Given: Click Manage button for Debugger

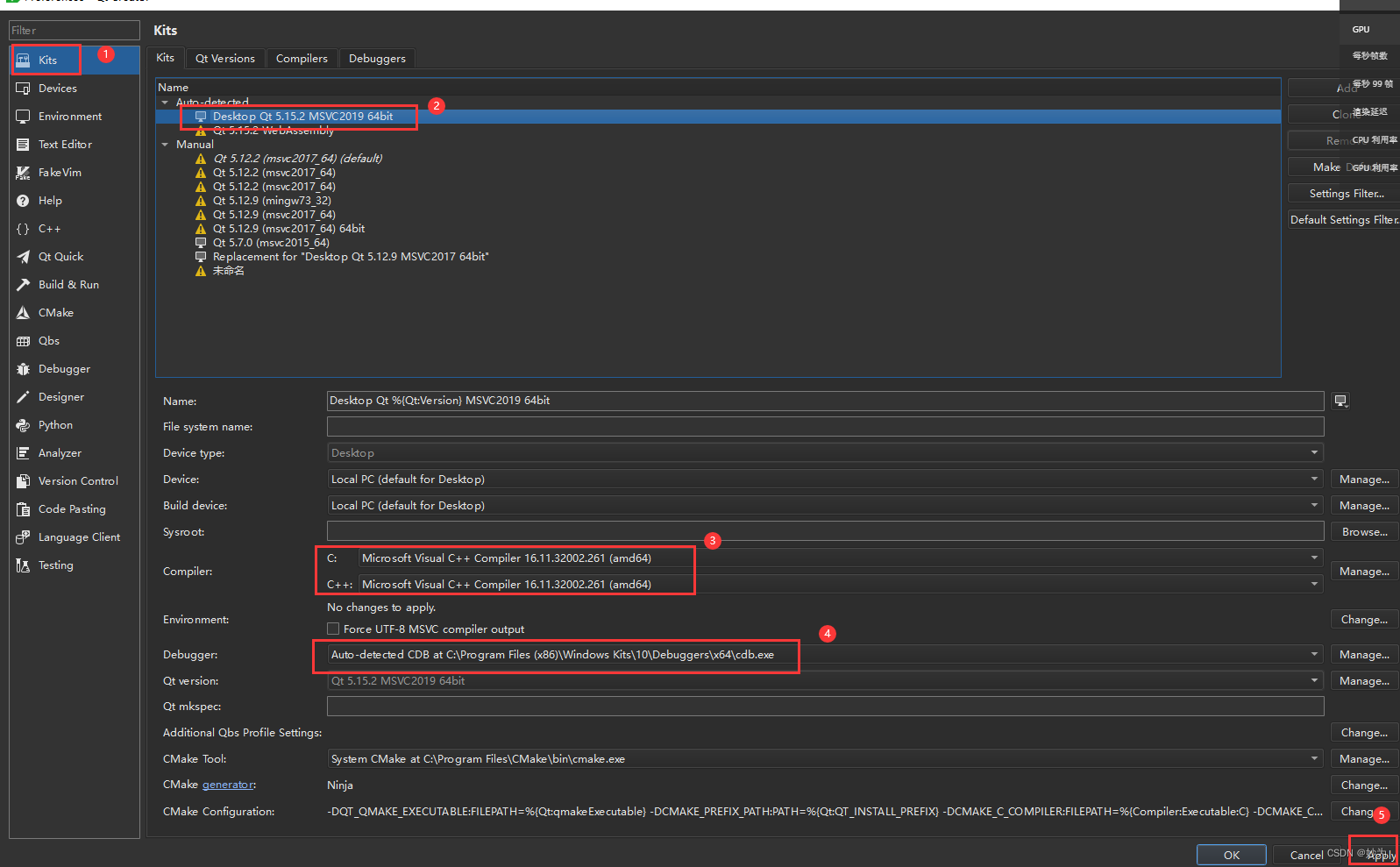Looking at the screenshot, I should pyautogui.click(x=1364, y=655).
